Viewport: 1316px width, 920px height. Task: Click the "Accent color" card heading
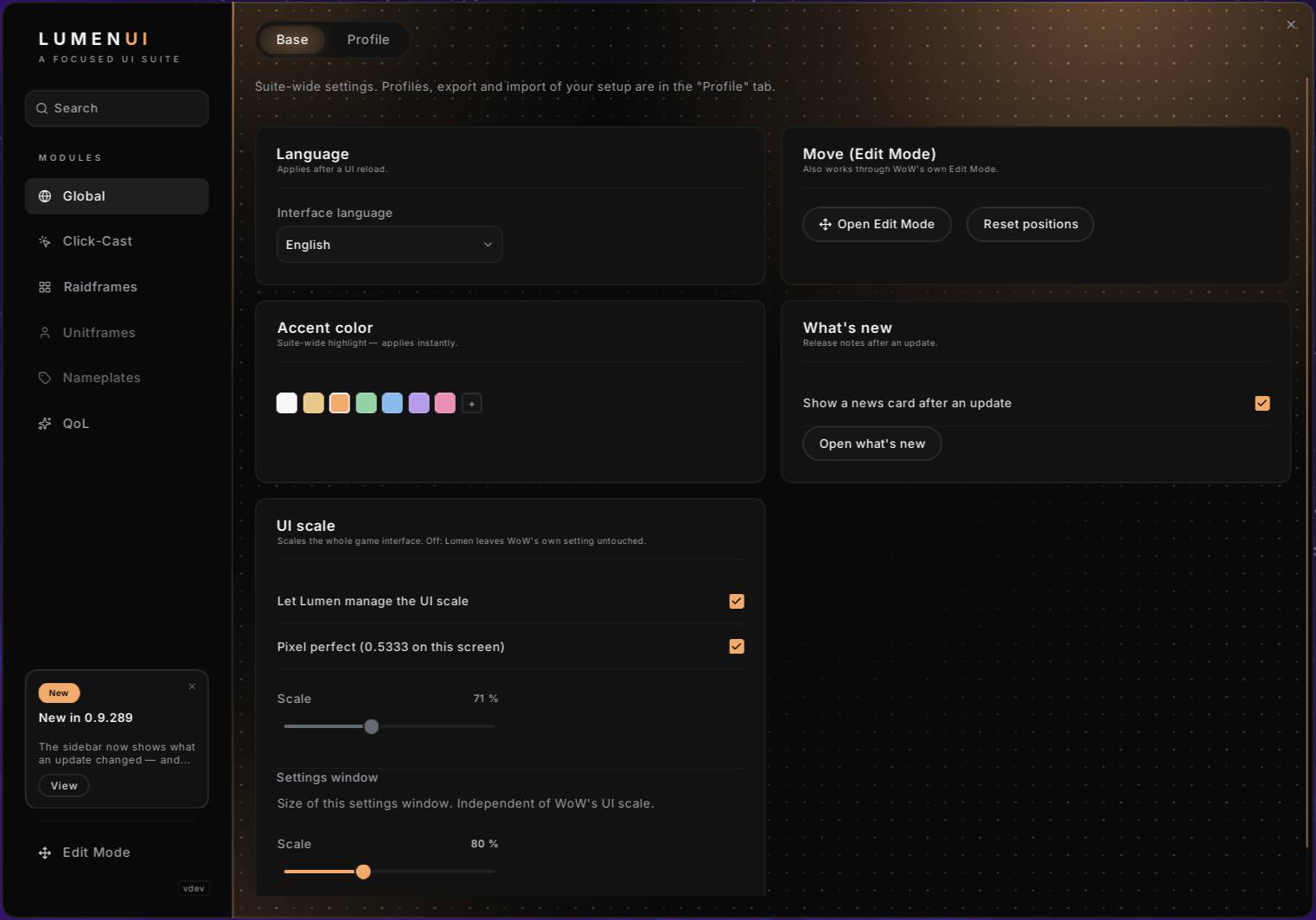pos(325,328)
